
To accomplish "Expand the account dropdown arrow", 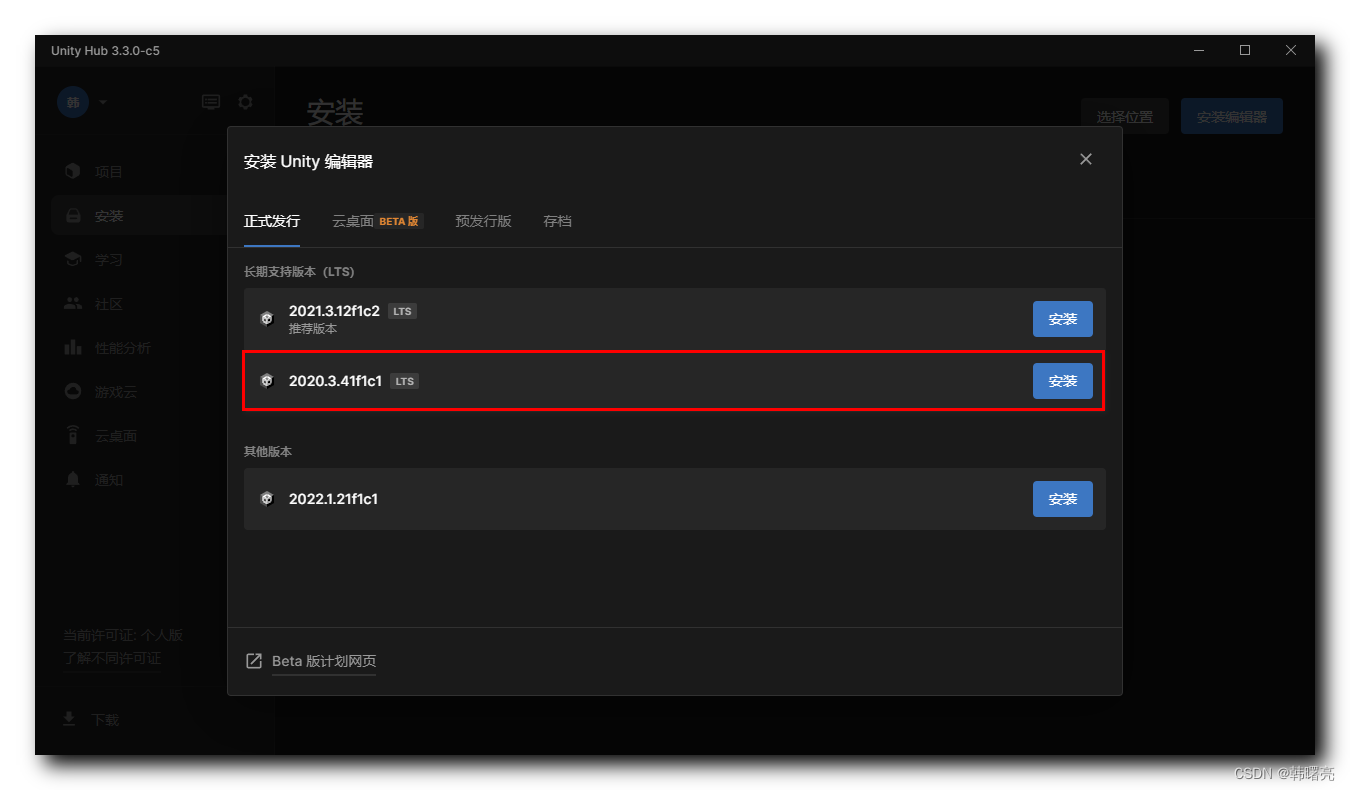I will (x=103, y=102).
